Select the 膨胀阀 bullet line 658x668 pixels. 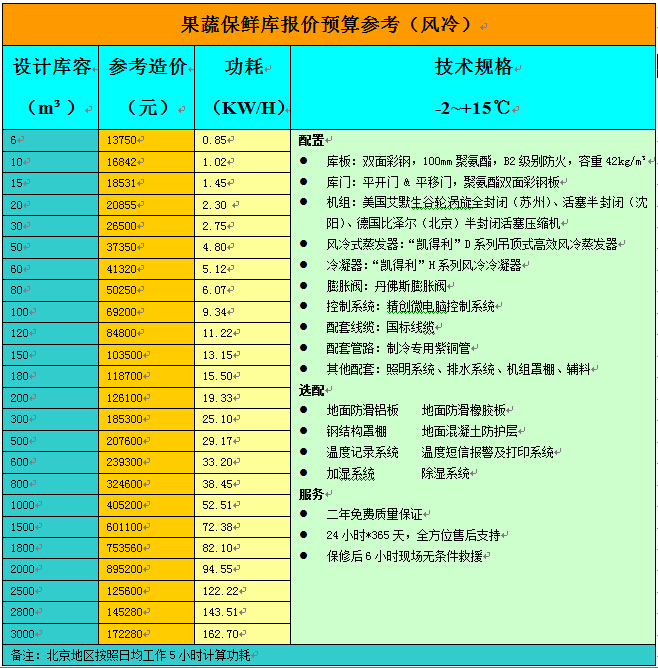(369, 285)
